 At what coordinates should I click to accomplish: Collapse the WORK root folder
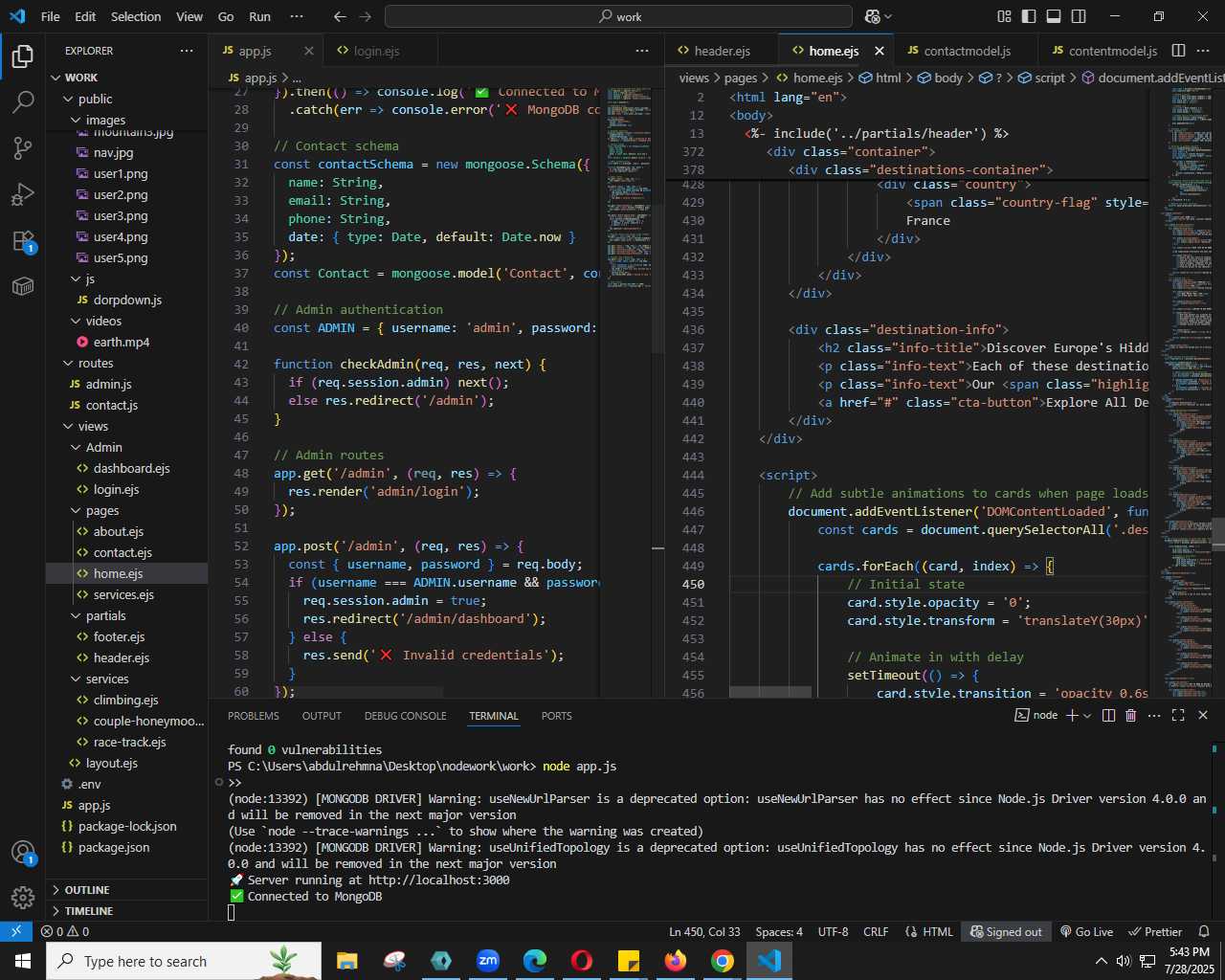tap(126, 78)
